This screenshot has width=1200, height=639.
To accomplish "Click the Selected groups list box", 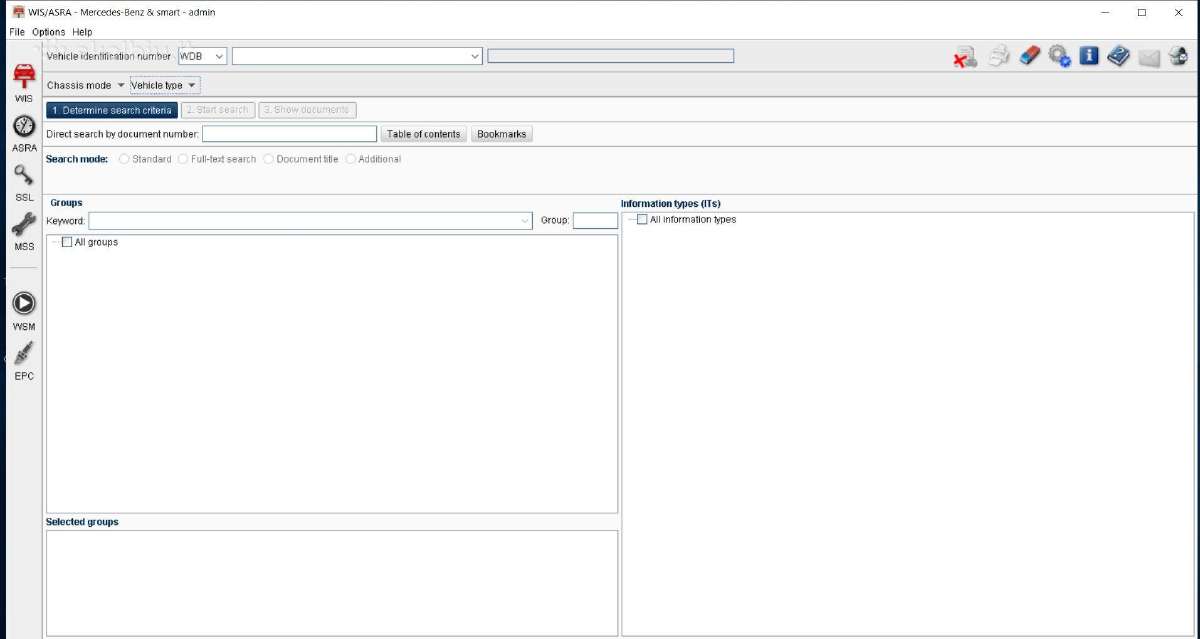I will click(x=332, y=582).
